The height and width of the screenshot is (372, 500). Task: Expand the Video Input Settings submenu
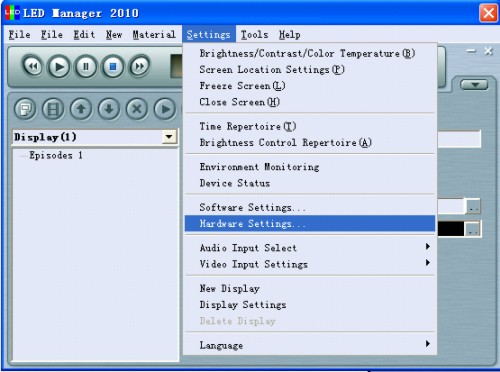(x=310, y=264)
